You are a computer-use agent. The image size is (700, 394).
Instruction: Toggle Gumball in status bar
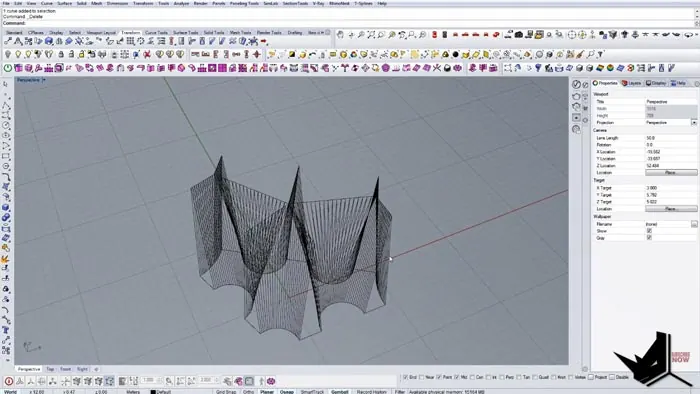point(339,392)
